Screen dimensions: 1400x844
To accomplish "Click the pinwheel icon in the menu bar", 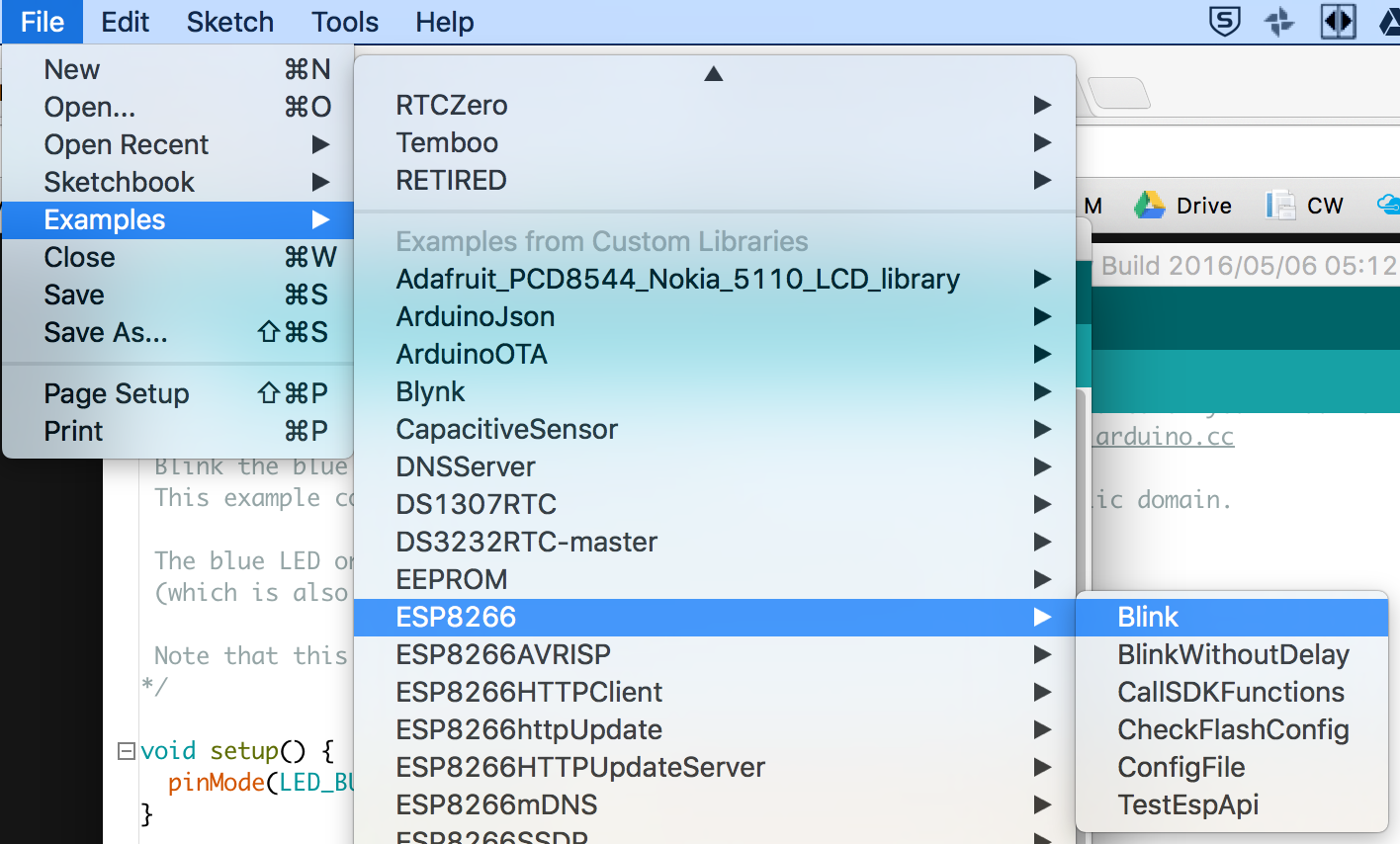I will click(x=1280, y=22).
